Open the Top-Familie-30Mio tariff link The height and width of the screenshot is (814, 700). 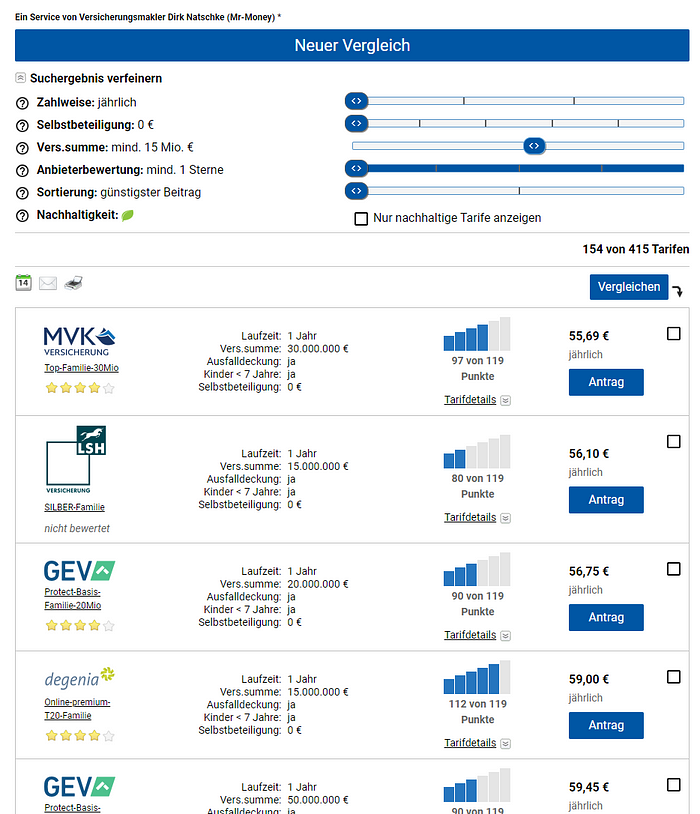coord(82,368)
